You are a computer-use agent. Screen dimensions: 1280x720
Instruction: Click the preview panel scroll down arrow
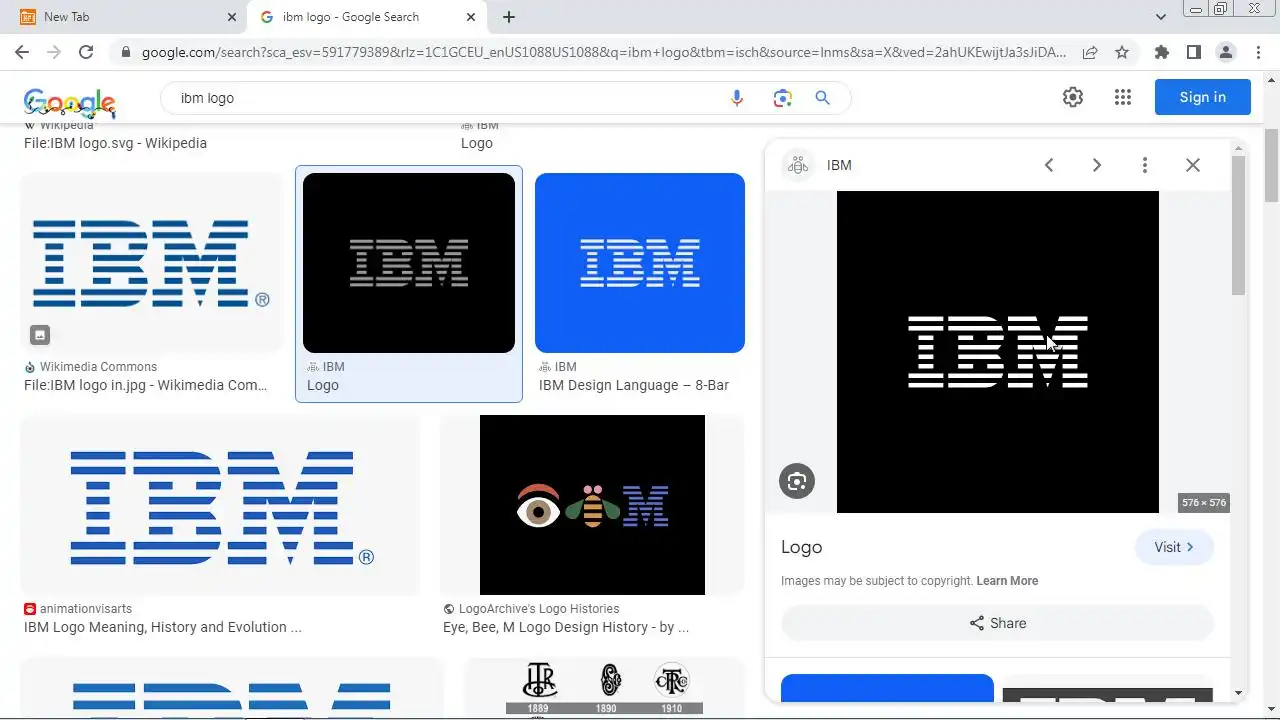[1238, 692]
